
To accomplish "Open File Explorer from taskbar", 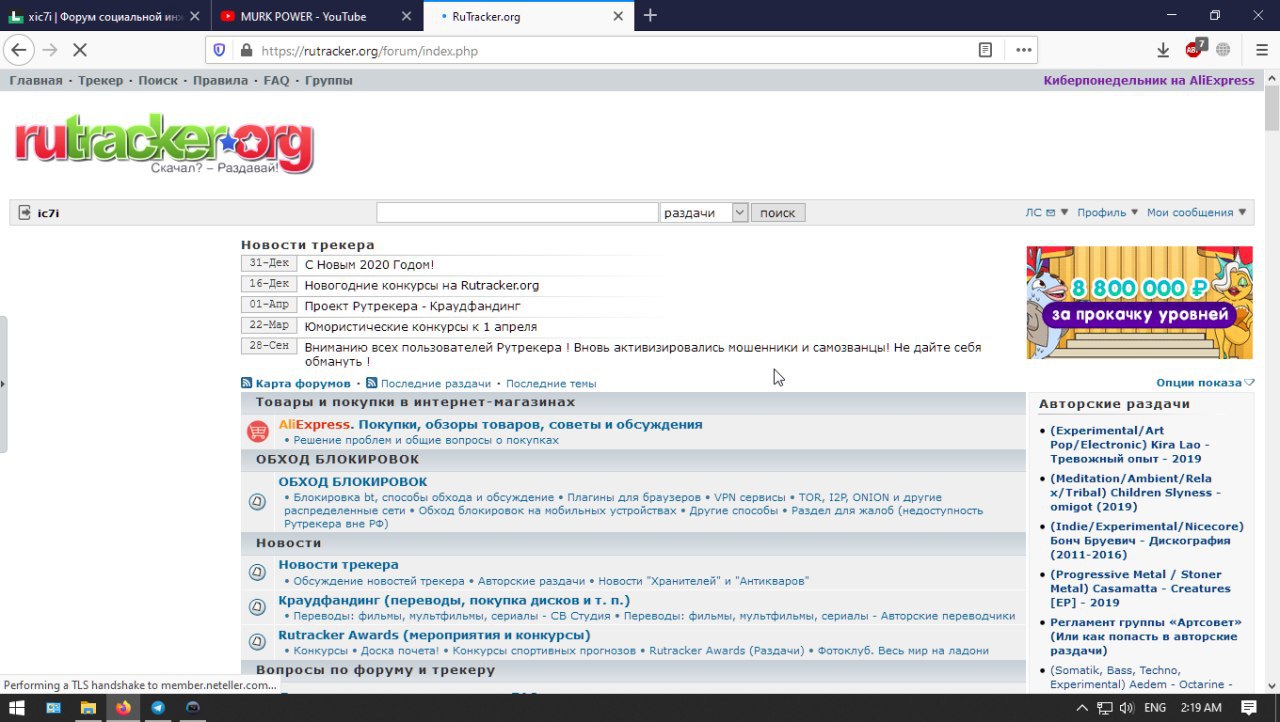I will 88,707.
